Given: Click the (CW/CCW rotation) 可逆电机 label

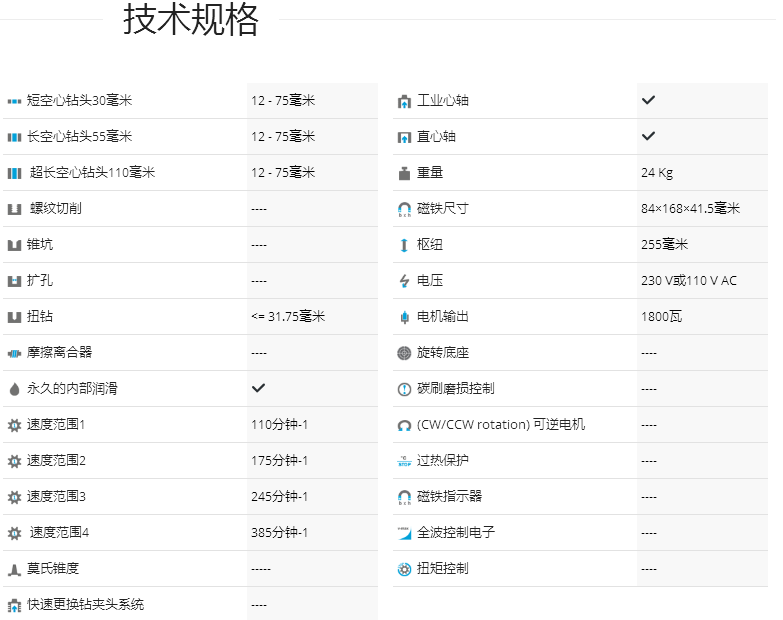Looking at the screenshot, I should 501,425.
